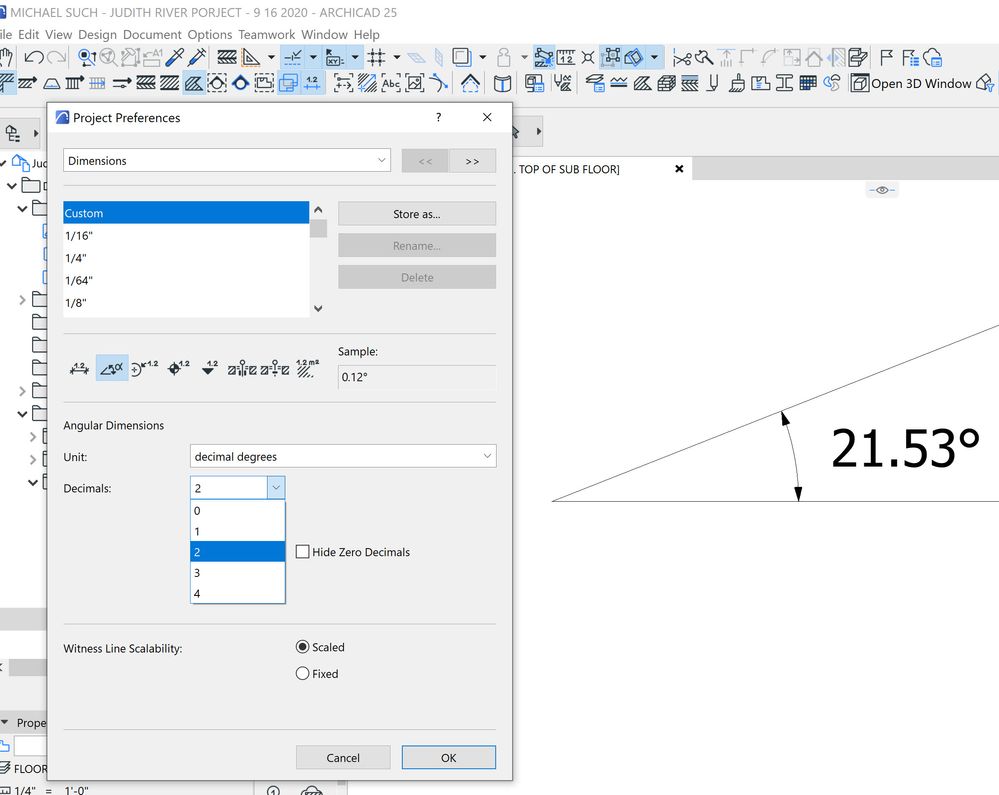The width and height of the screenshot is (999, 795).
Task: Click the cloud teamwork icon
Action: [933, 58]
